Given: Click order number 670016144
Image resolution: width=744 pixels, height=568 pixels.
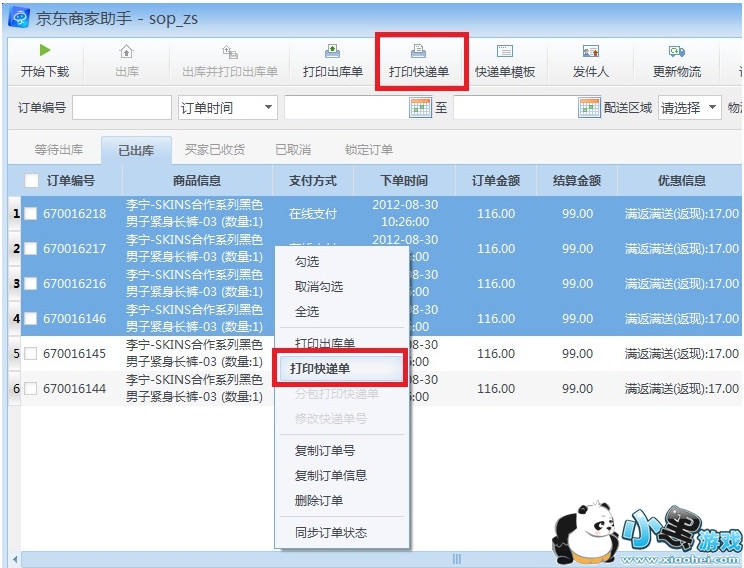Looking at the screenshot, I should pyautogui.click(x=74, y=389).
